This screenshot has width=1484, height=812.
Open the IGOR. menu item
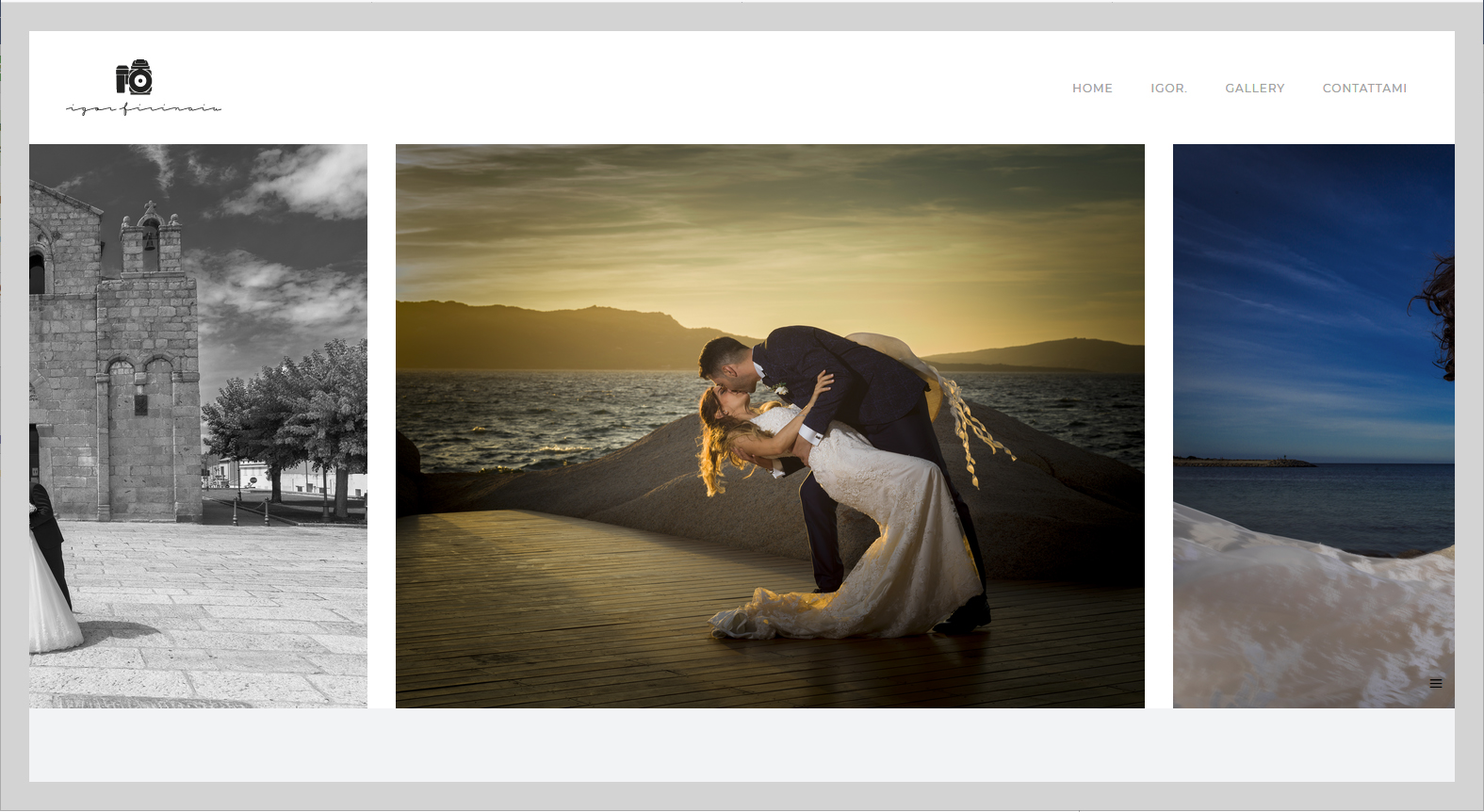(1168, 89)
